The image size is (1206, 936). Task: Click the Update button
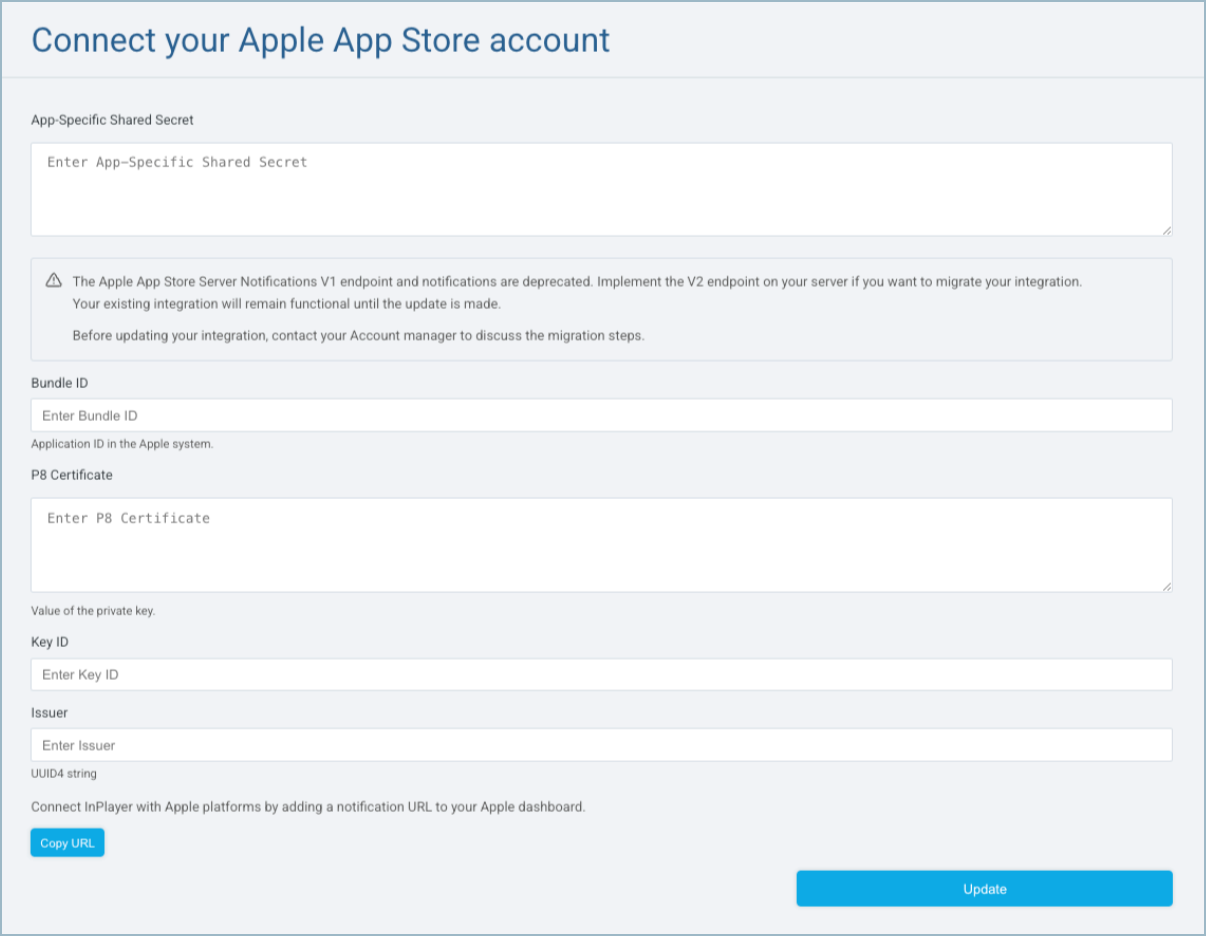[x=984, y=888]
